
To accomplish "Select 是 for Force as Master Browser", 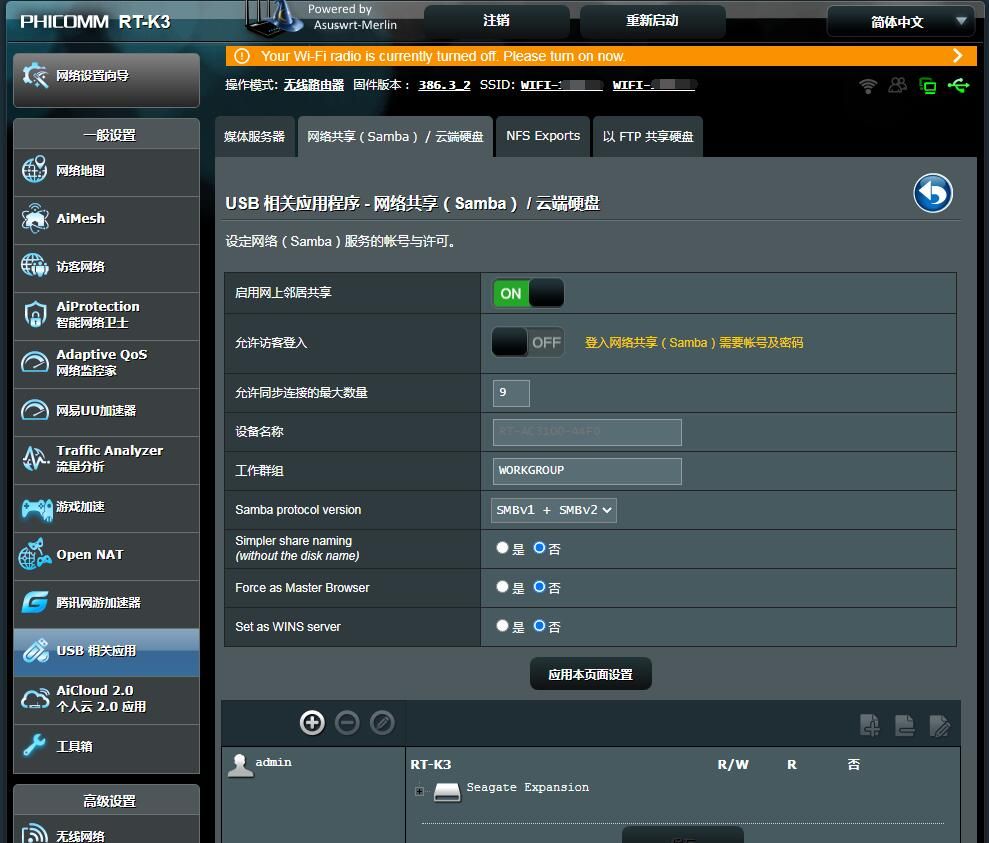I will pyautogui.click(x=503, y=587).
